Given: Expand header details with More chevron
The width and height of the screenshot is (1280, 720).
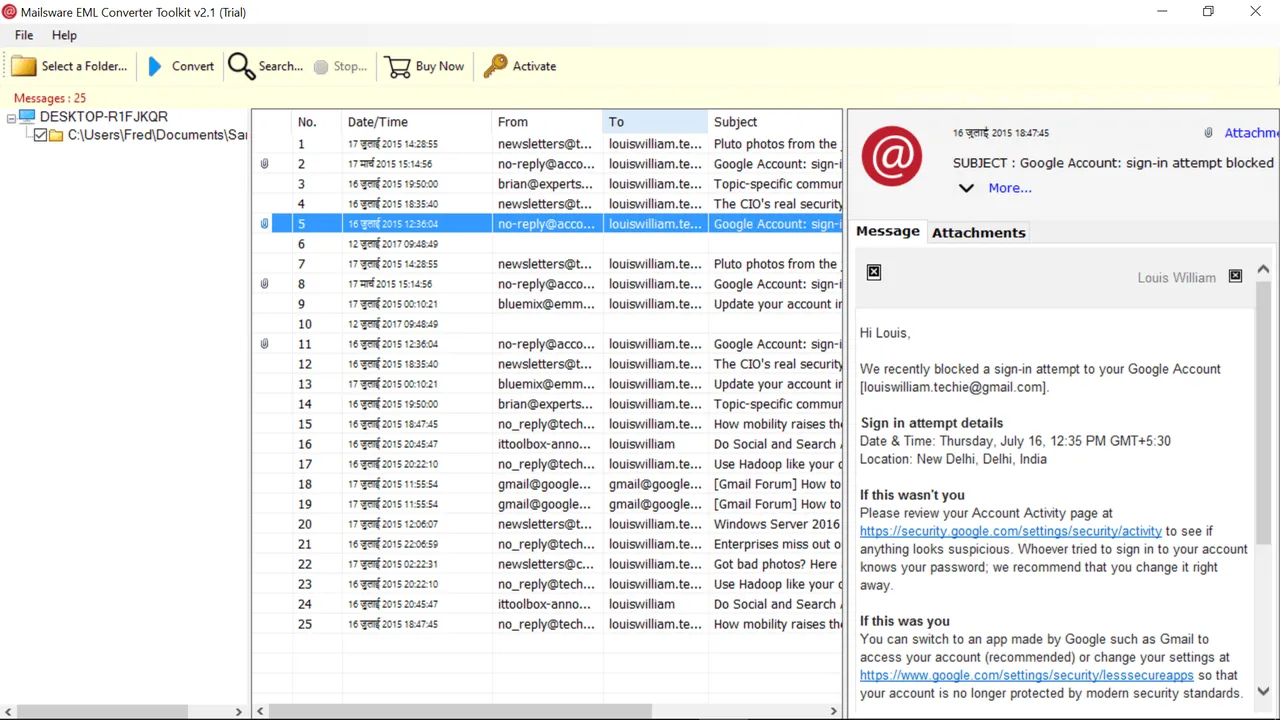Looking at the screenshot, I should [x=966, y=188].
